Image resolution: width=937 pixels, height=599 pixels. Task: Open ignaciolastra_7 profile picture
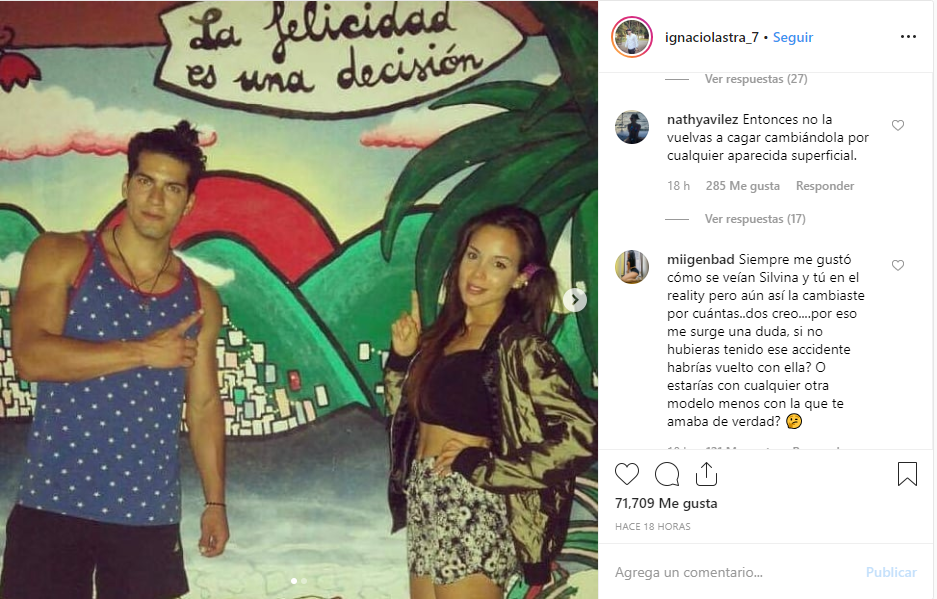632,37
